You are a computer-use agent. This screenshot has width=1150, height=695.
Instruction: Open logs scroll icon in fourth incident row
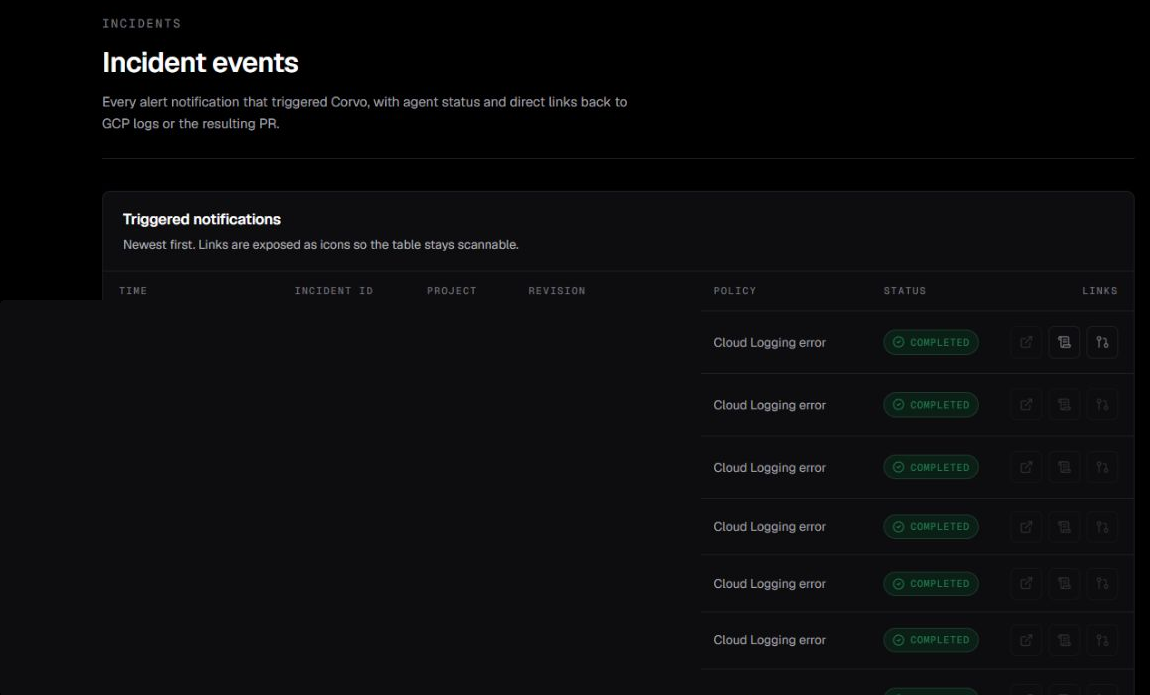pyautogui.click(x=1064, y=526)
